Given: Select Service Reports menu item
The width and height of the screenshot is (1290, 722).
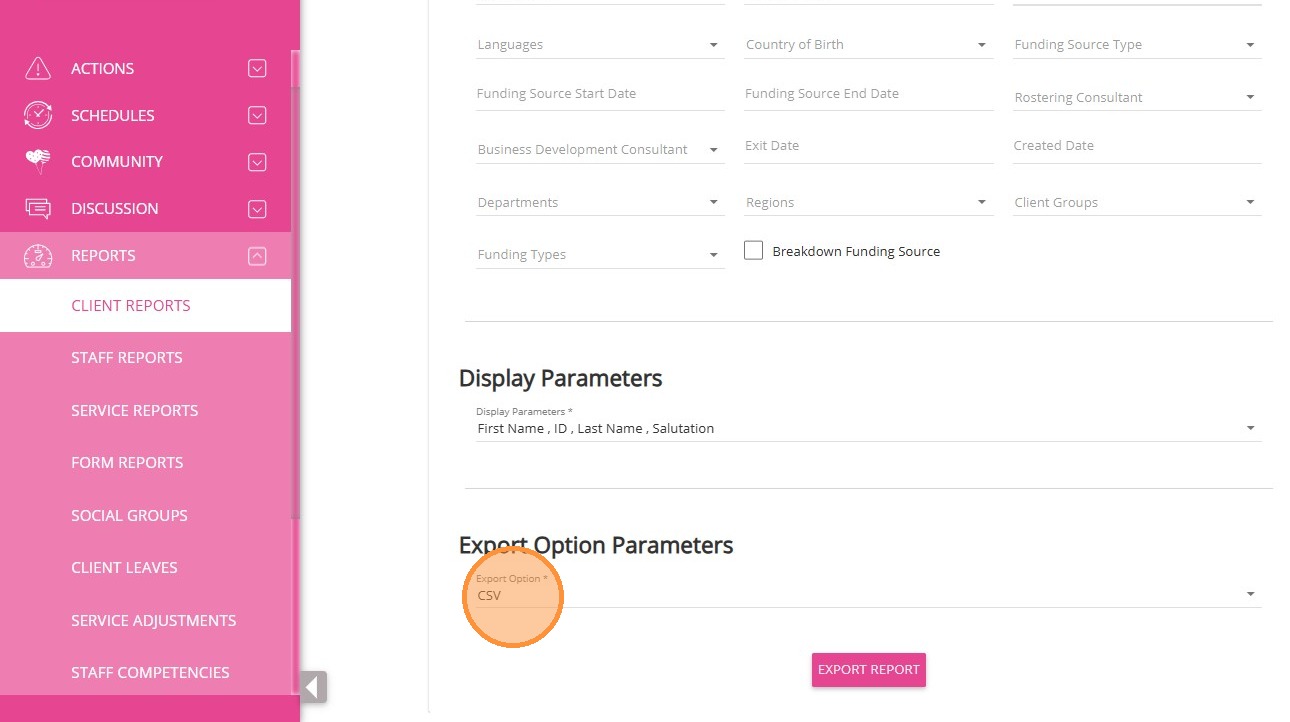Looking at the screenshot, I should pos(135,410).
